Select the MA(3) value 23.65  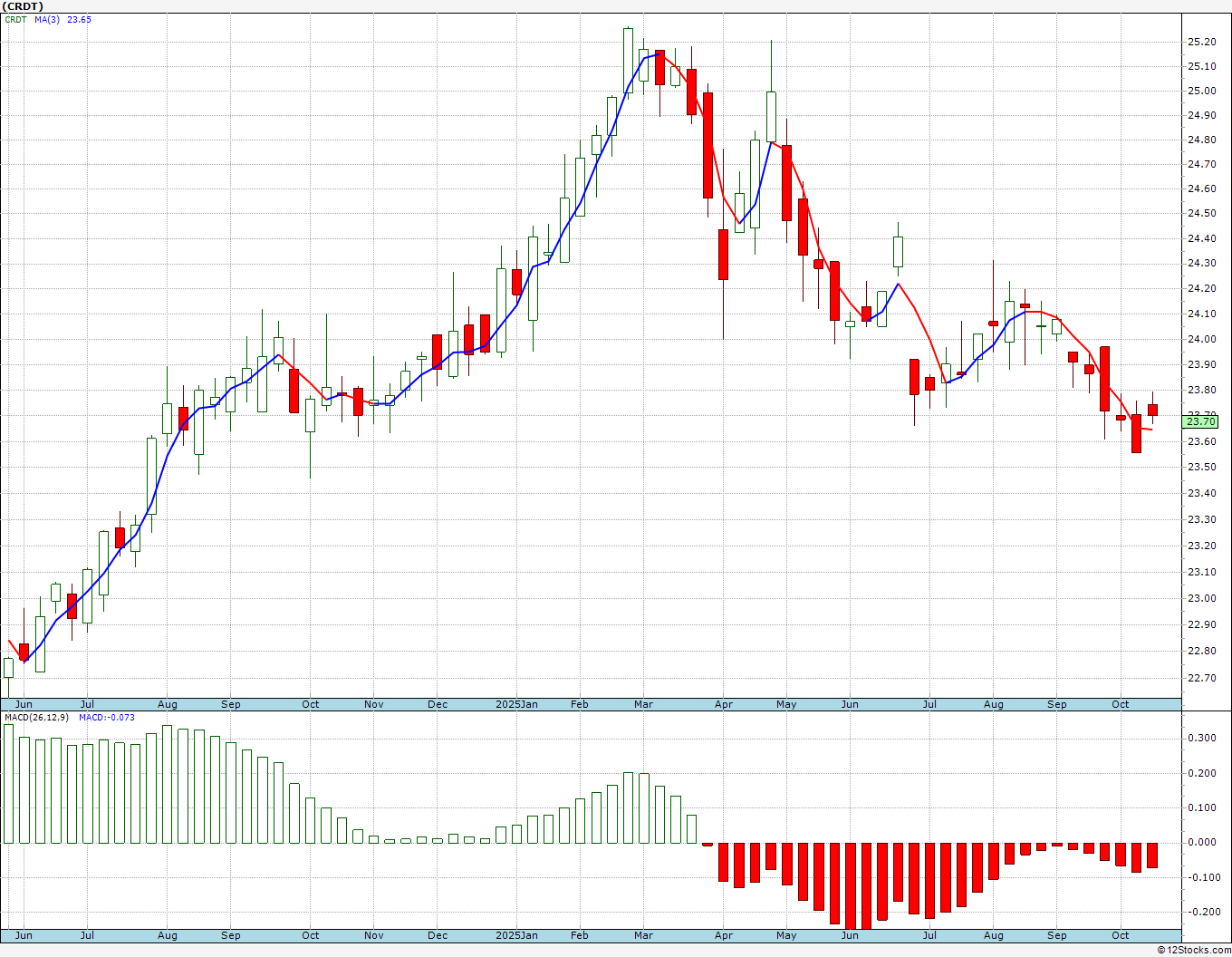coord(79,19)
